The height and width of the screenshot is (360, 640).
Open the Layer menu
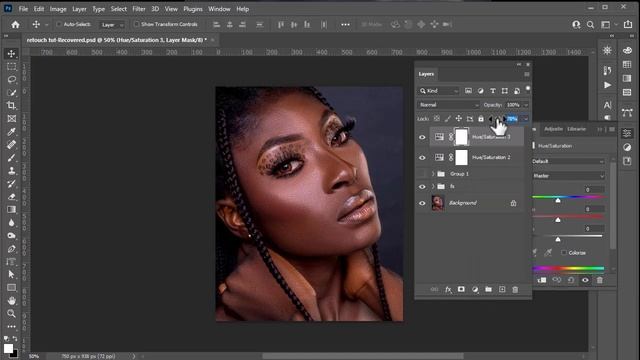coord(79,9)
